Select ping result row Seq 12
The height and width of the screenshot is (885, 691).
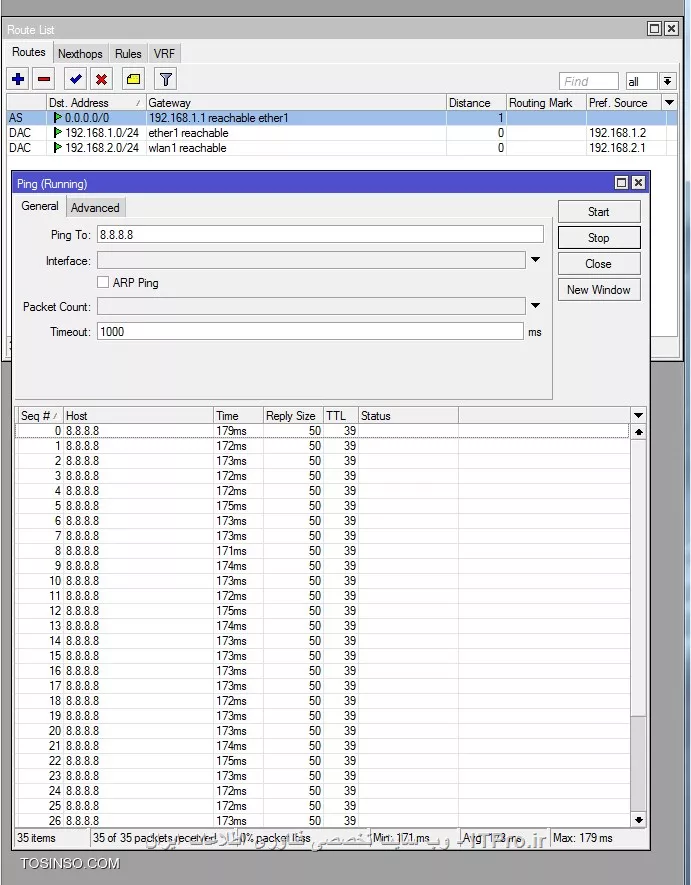tap(322, 611)
